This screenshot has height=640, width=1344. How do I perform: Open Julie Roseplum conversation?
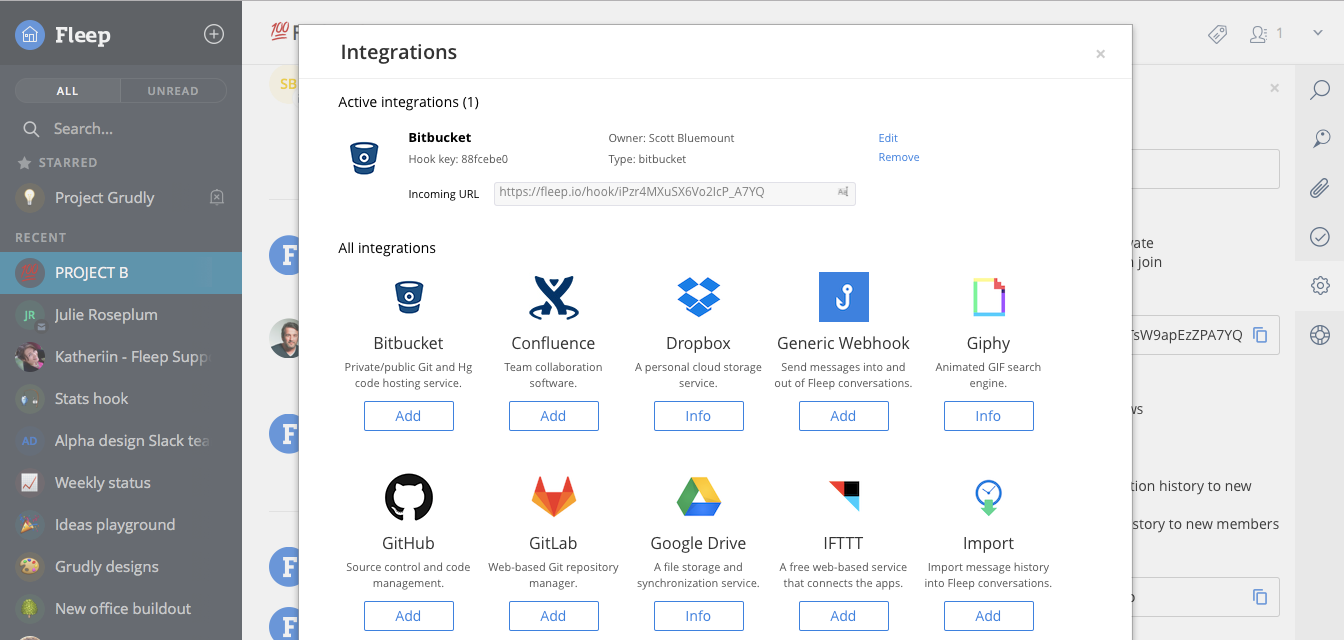click(121, 315)
